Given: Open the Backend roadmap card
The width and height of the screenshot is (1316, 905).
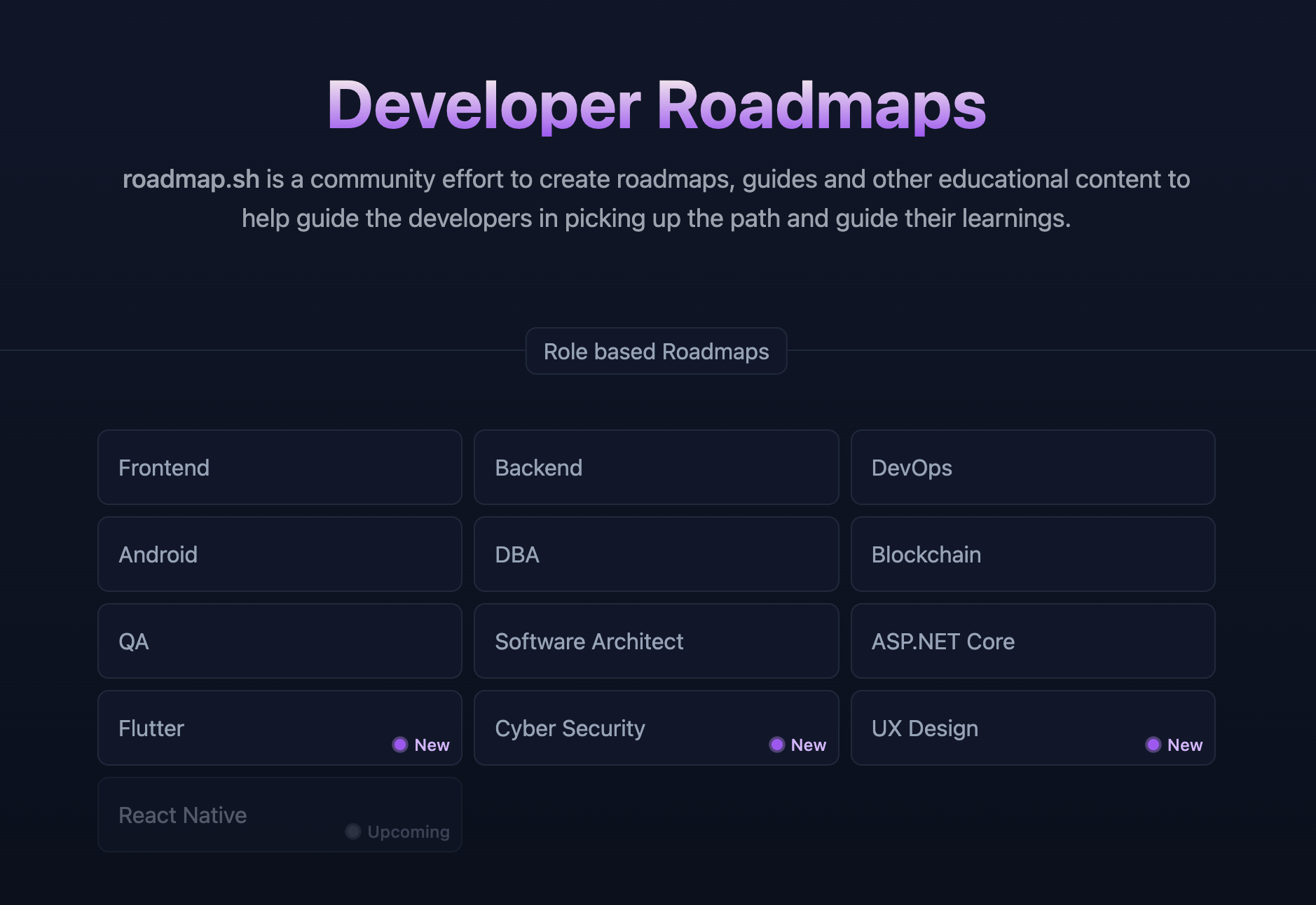Looking at the screenshot, I should coord(656,467).
